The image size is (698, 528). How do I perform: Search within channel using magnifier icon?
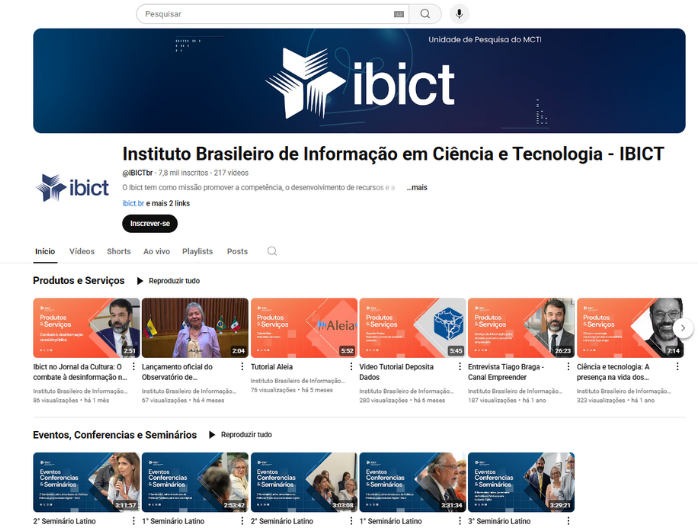pos(272,251)
